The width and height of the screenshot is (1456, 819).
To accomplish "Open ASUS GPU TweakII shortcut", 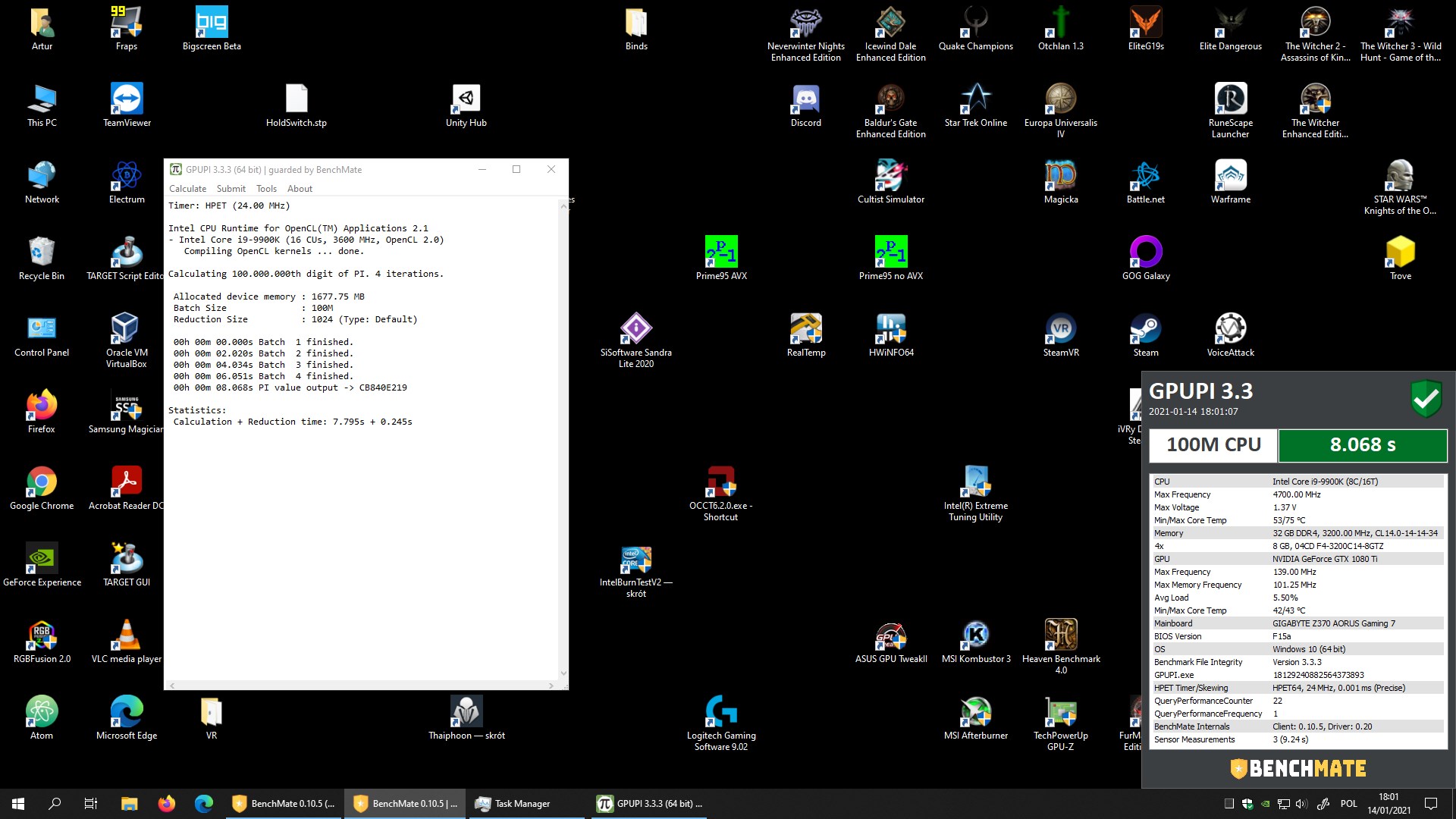I will pos(891,642).
